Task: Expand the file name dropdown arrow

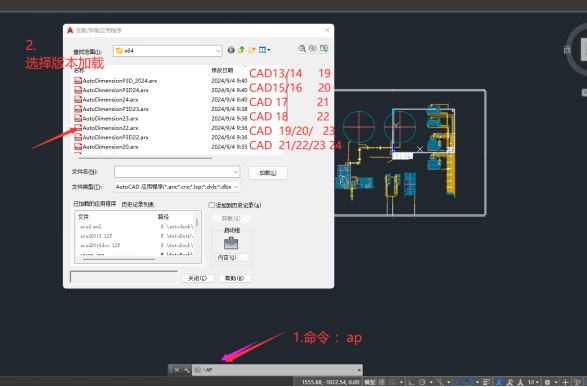Action: 236,172
